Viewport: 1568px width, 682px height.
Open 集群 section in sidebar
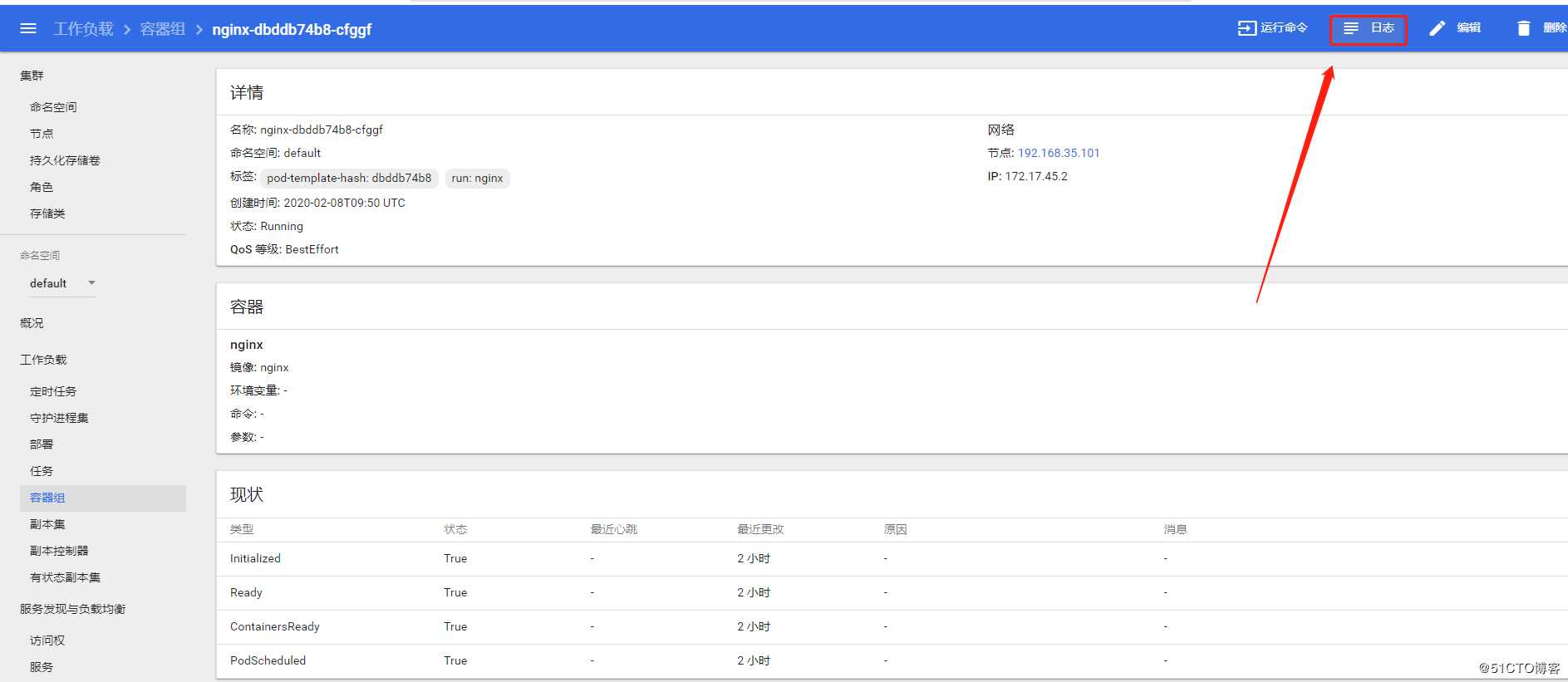tap(32, 76)
